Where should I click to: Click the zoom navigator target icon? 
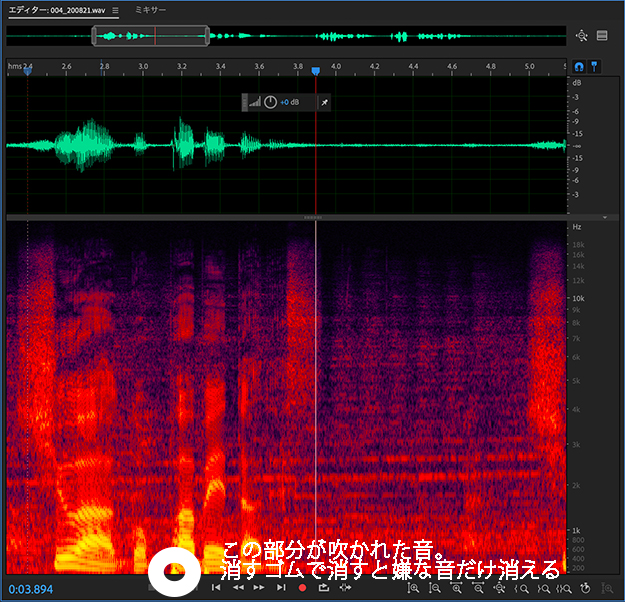(x=582, y=36)
